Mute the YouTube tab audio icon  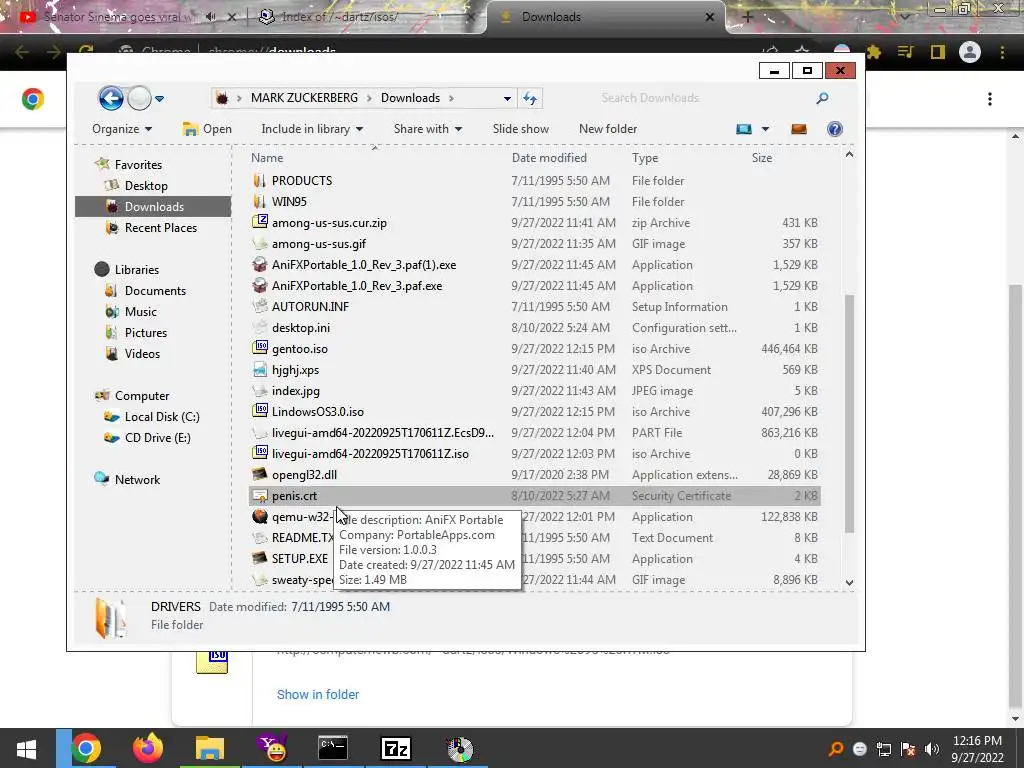click(x=210, y=17)
